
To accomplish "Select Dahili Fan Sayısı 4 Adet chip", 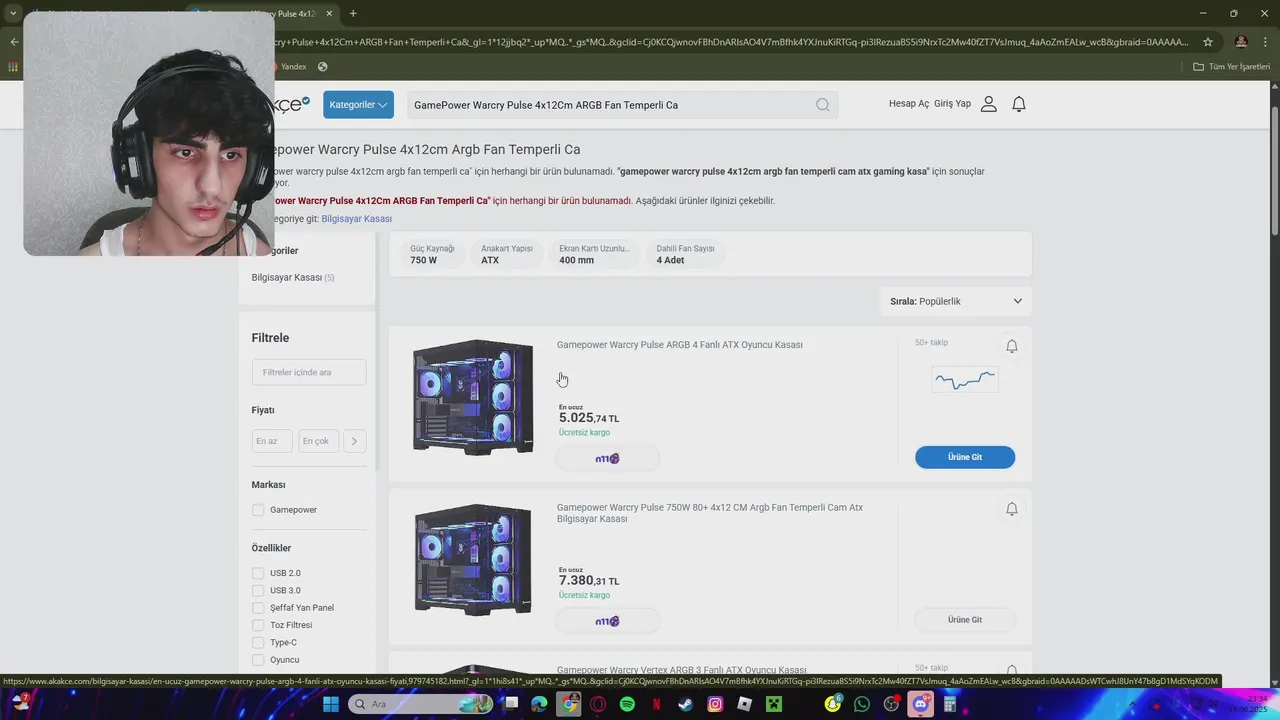I will click(x=685, y=254).
